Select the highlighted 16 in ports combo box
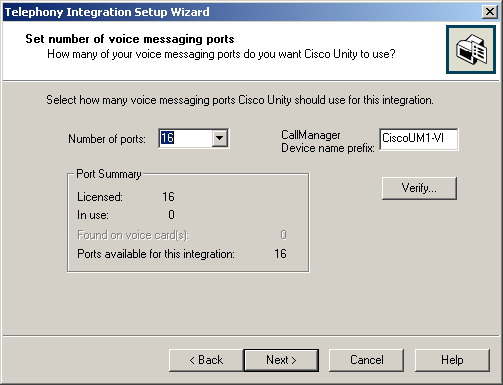Image resolution: width=503 pixels, height=385 pixels. [x=167, y=138]
